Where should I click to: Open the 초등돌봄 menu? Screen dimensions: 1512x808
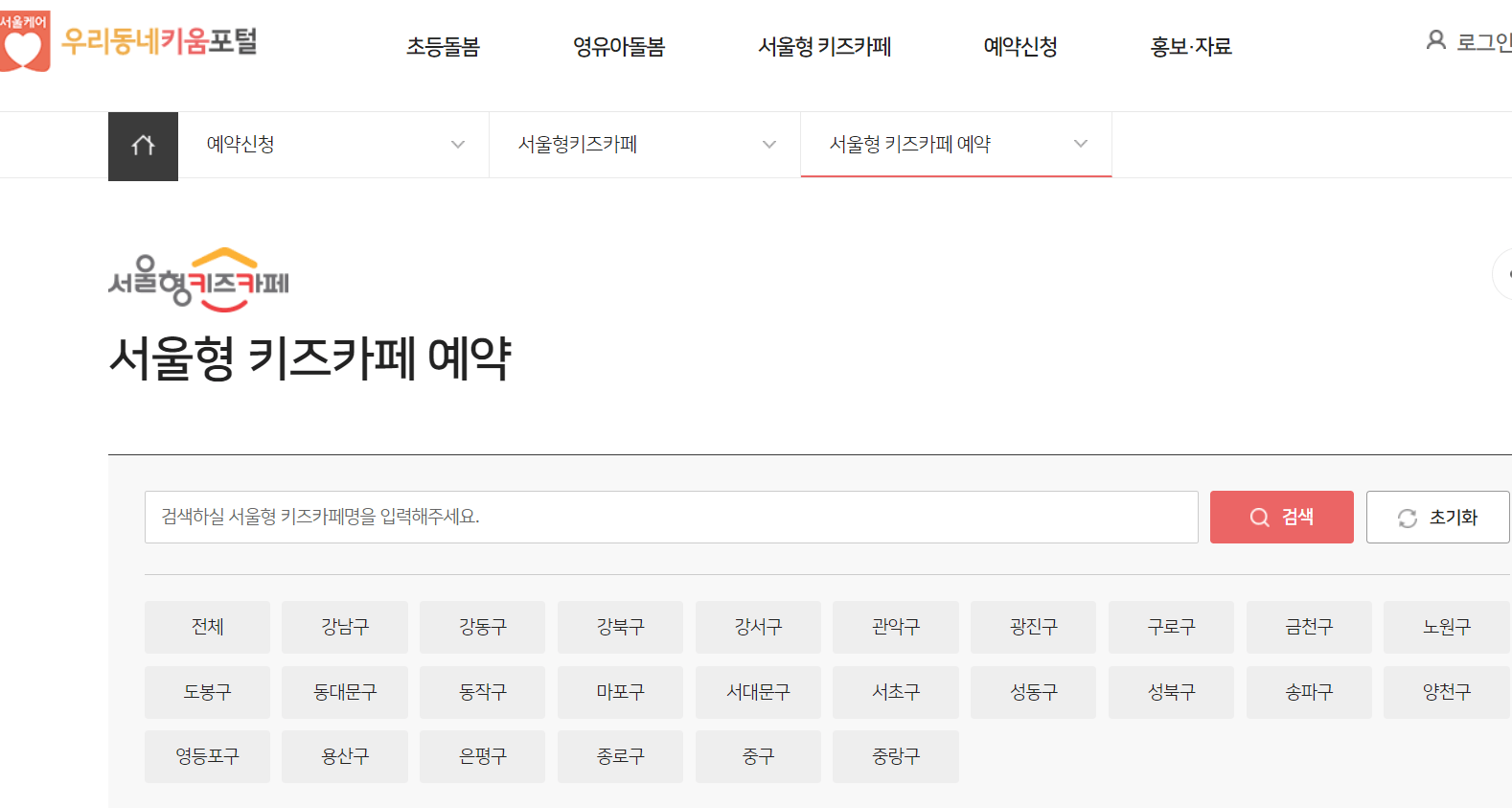pyautogui.click(x=443, y=46)
